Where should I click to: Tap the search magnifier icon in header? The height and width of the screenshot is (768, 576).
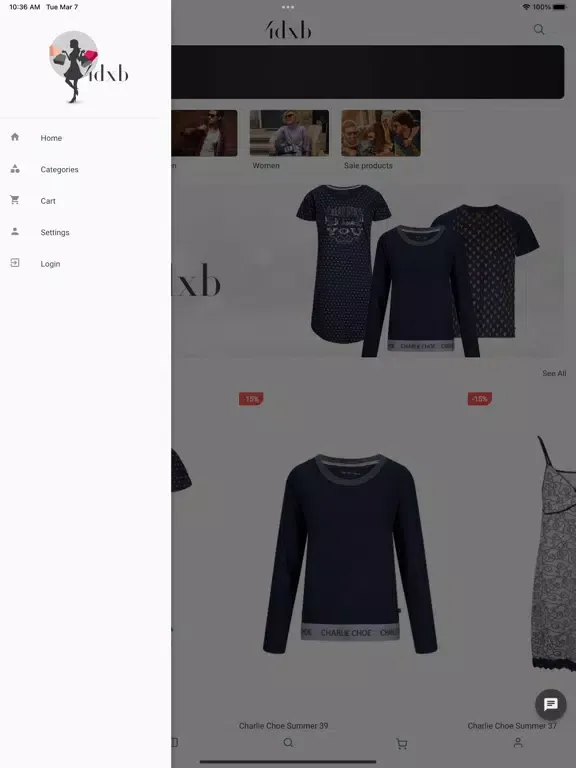[x=539, y=29]
